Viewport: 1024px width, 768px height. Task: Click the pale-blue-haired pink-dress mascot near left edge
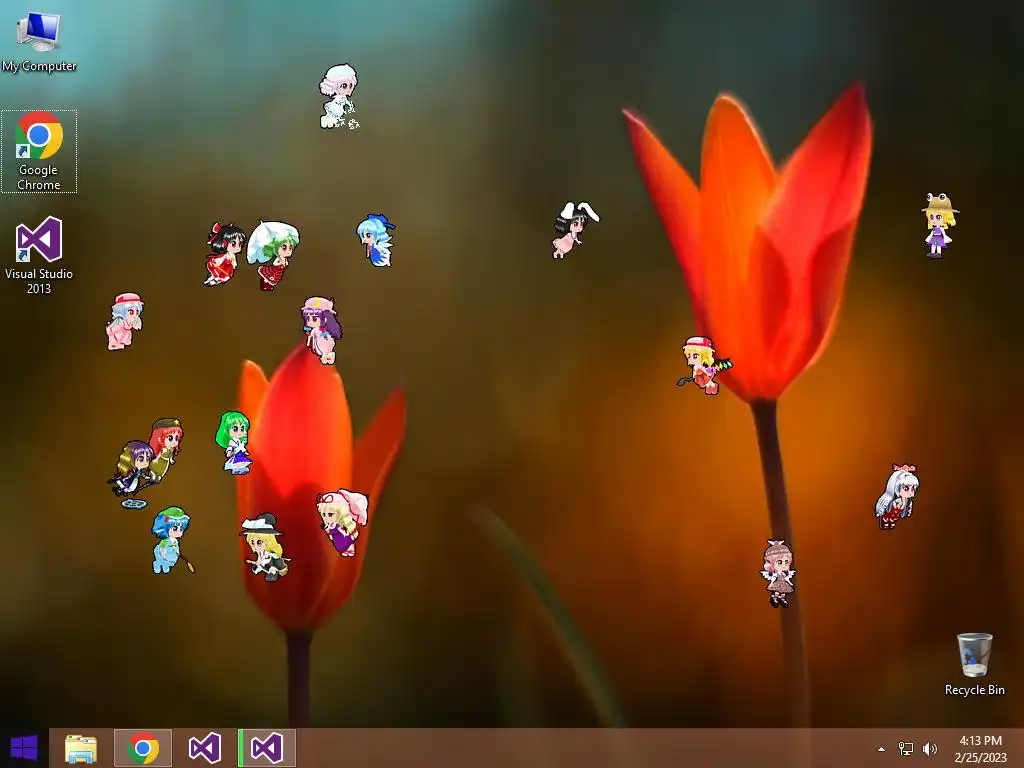(x=125, y=321)
